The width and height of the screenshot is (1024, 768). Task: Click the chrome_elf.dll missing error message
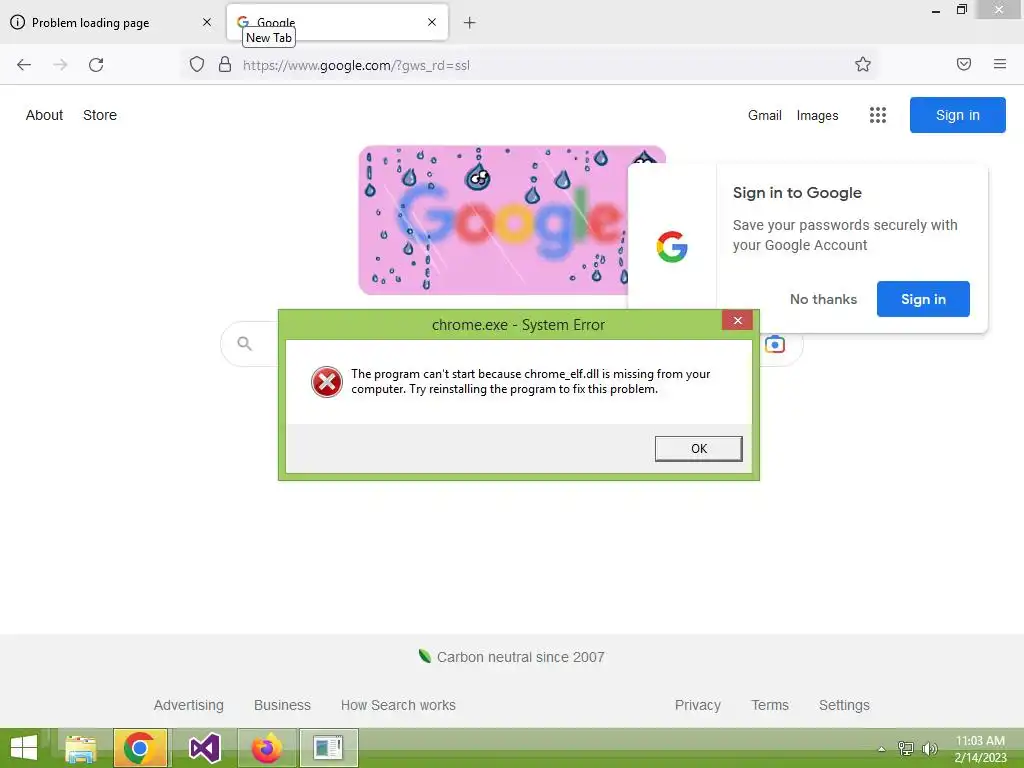pyautogui.click(x=530, y=381)
